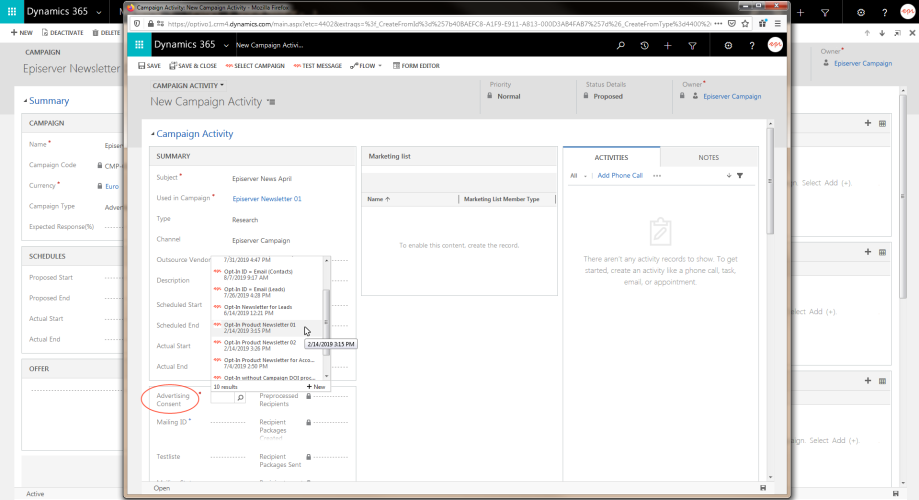
Task: Select Opt-In Product Newsletter 01 entry
Action: [x=267, y=327]
